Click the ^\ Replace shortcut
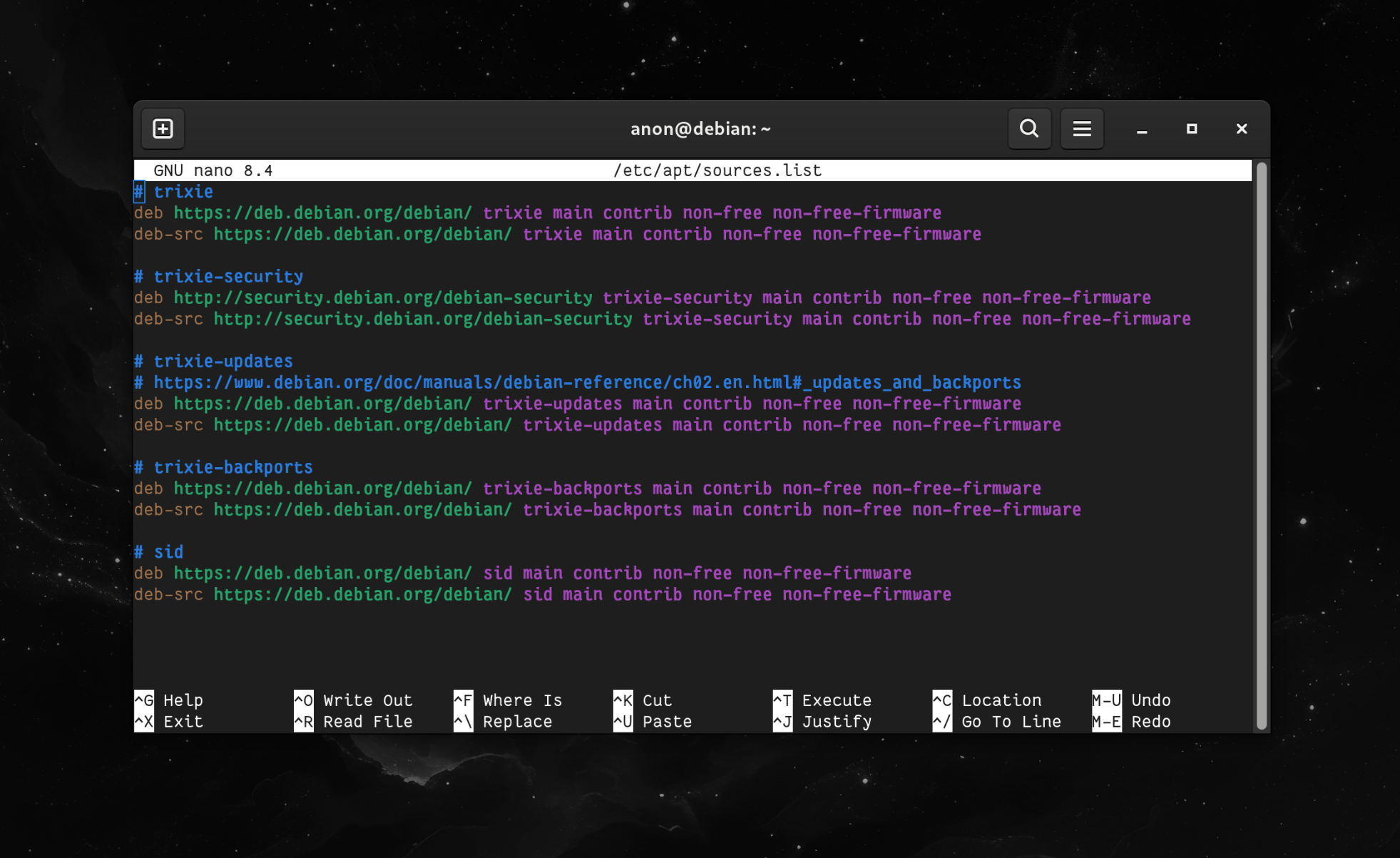 pos(504,722)
